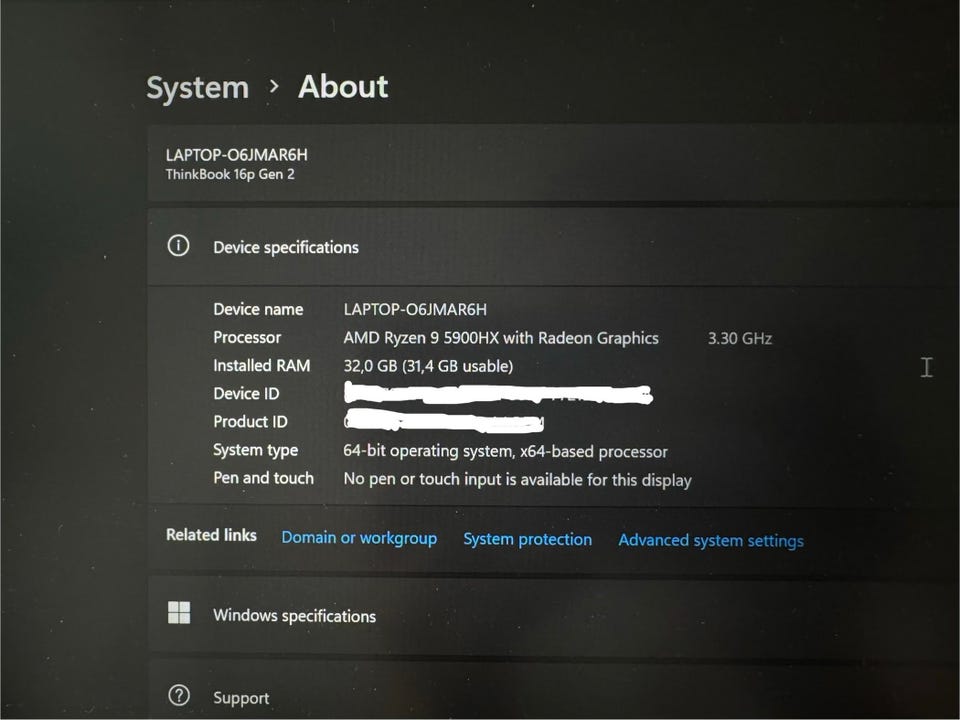Click the About page title
The image size is (960, 720).
coord(343,87)
